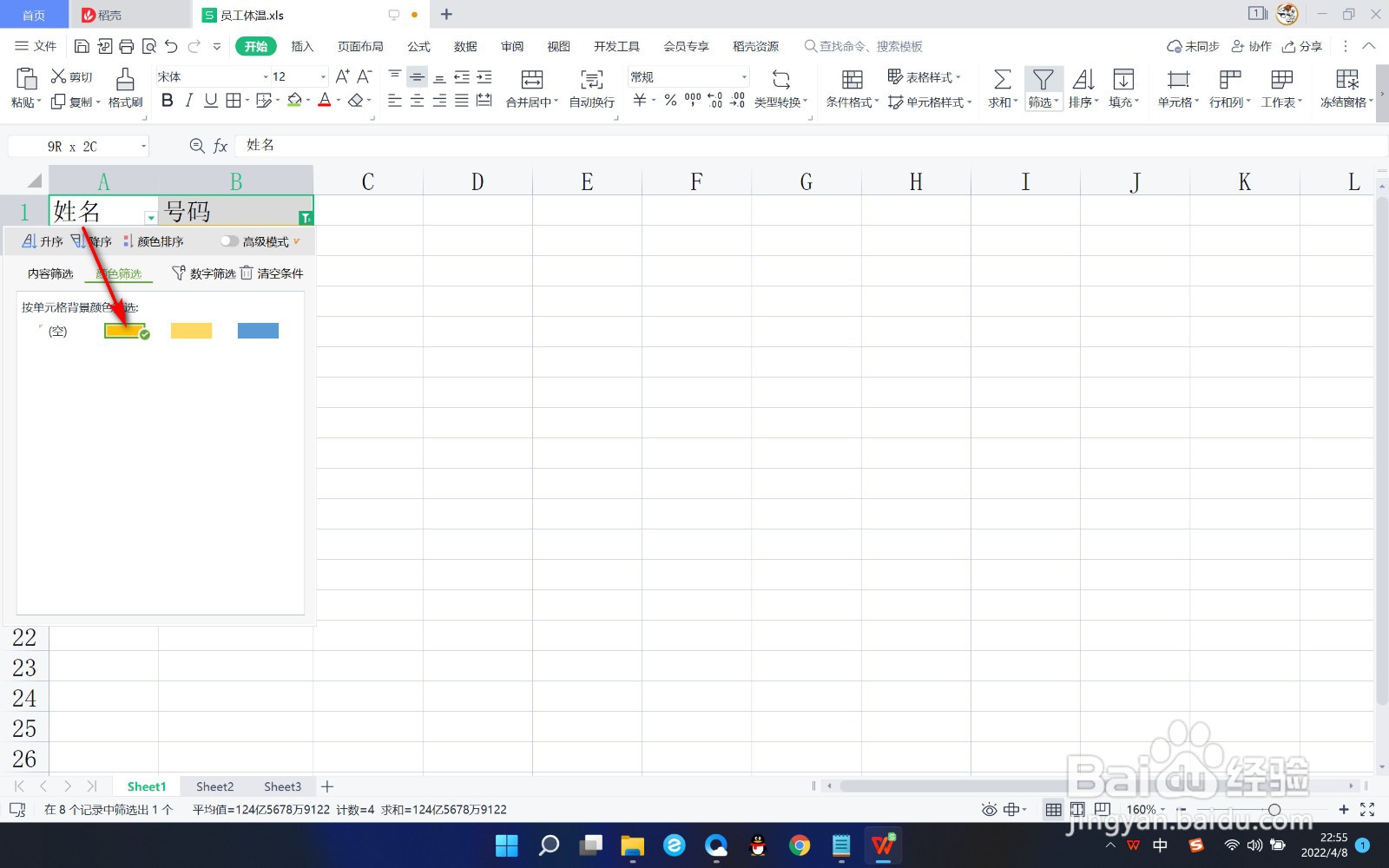Open the 插入 ribbon tab
Image resolution: width=1389 pixels, height=868 pixels.
click(x=302, y=46)
